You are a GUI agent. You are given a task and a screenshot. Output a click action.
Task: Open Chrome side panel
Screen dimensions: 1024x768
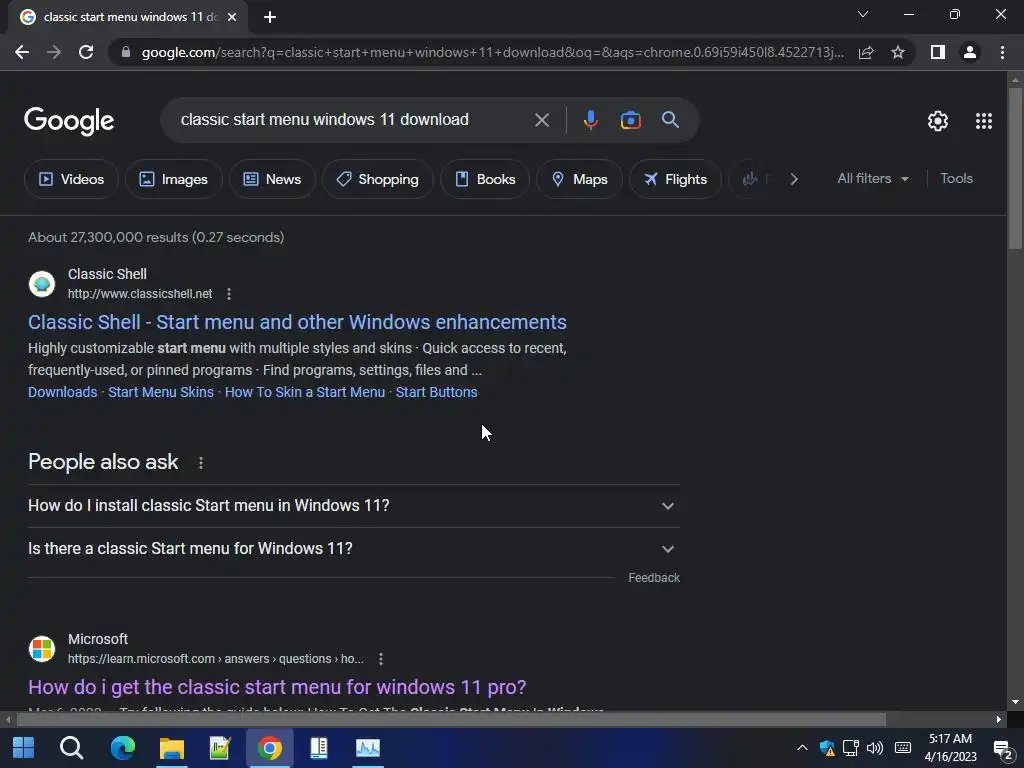click(x=938, y=52)
